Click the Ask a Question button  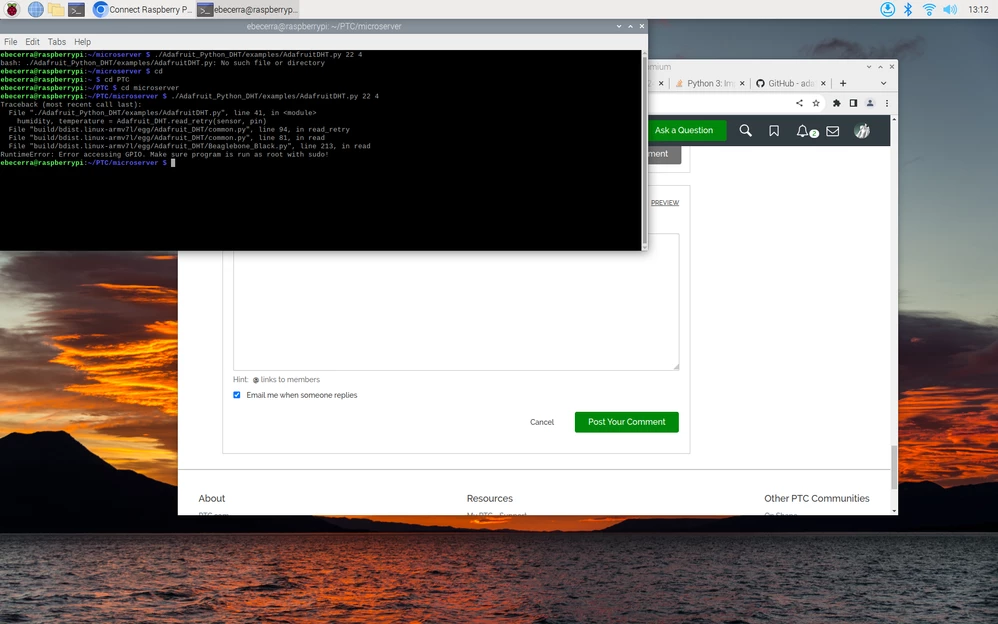[686, 131]
